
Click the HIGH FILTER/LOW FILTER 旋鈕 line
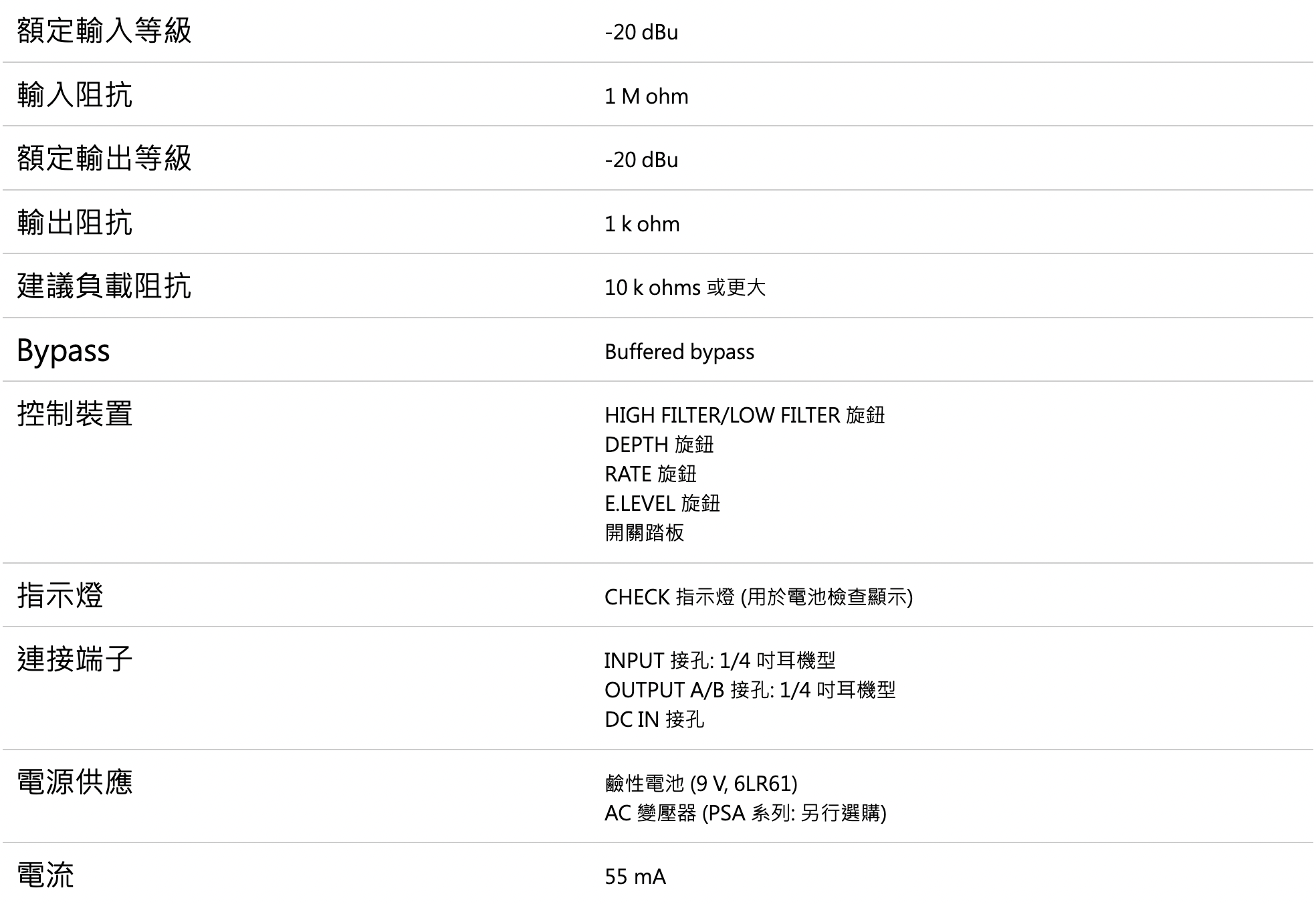pyautogui.click(x=745, y=415)
